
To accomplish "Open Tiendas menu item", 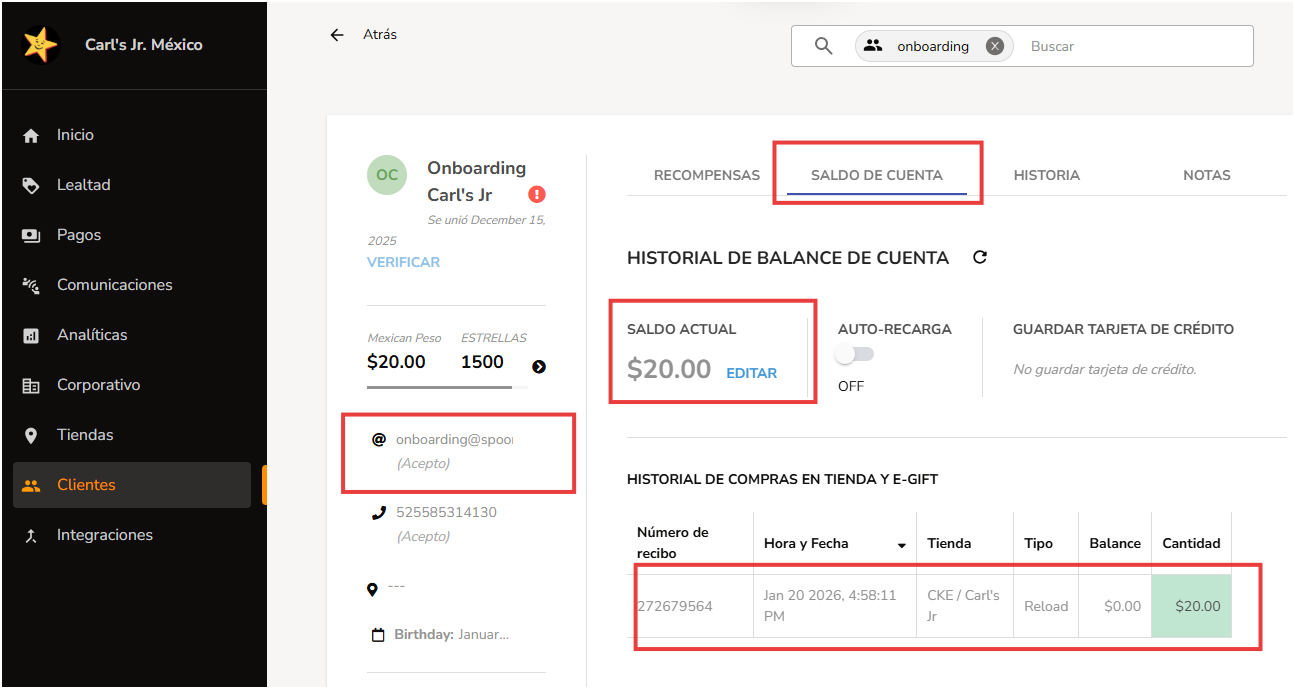I will 132,435.
